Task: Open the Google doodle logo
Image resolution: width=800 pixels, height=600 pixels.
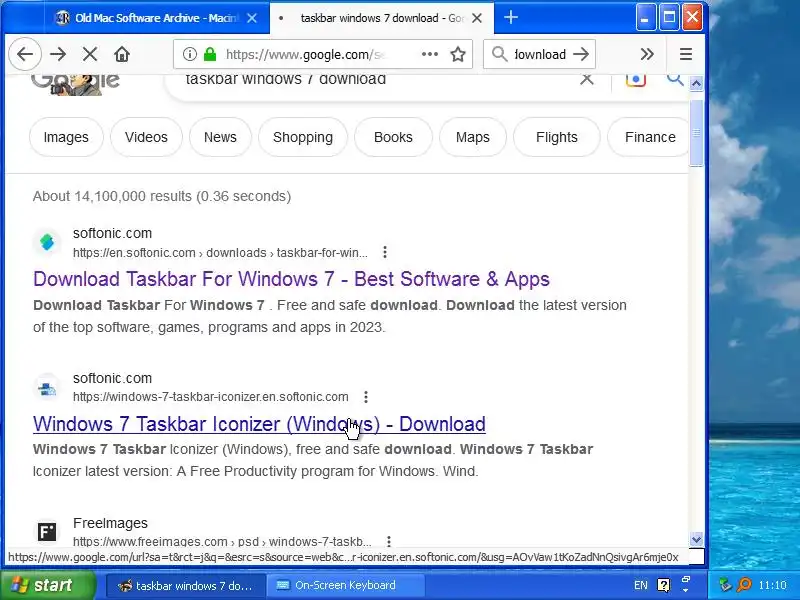Action: pyautogui.click(x=75, y=84)
